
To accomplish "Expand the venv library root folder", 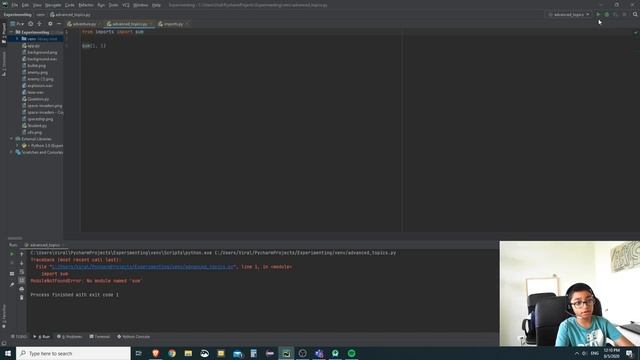I will (17, 39).
